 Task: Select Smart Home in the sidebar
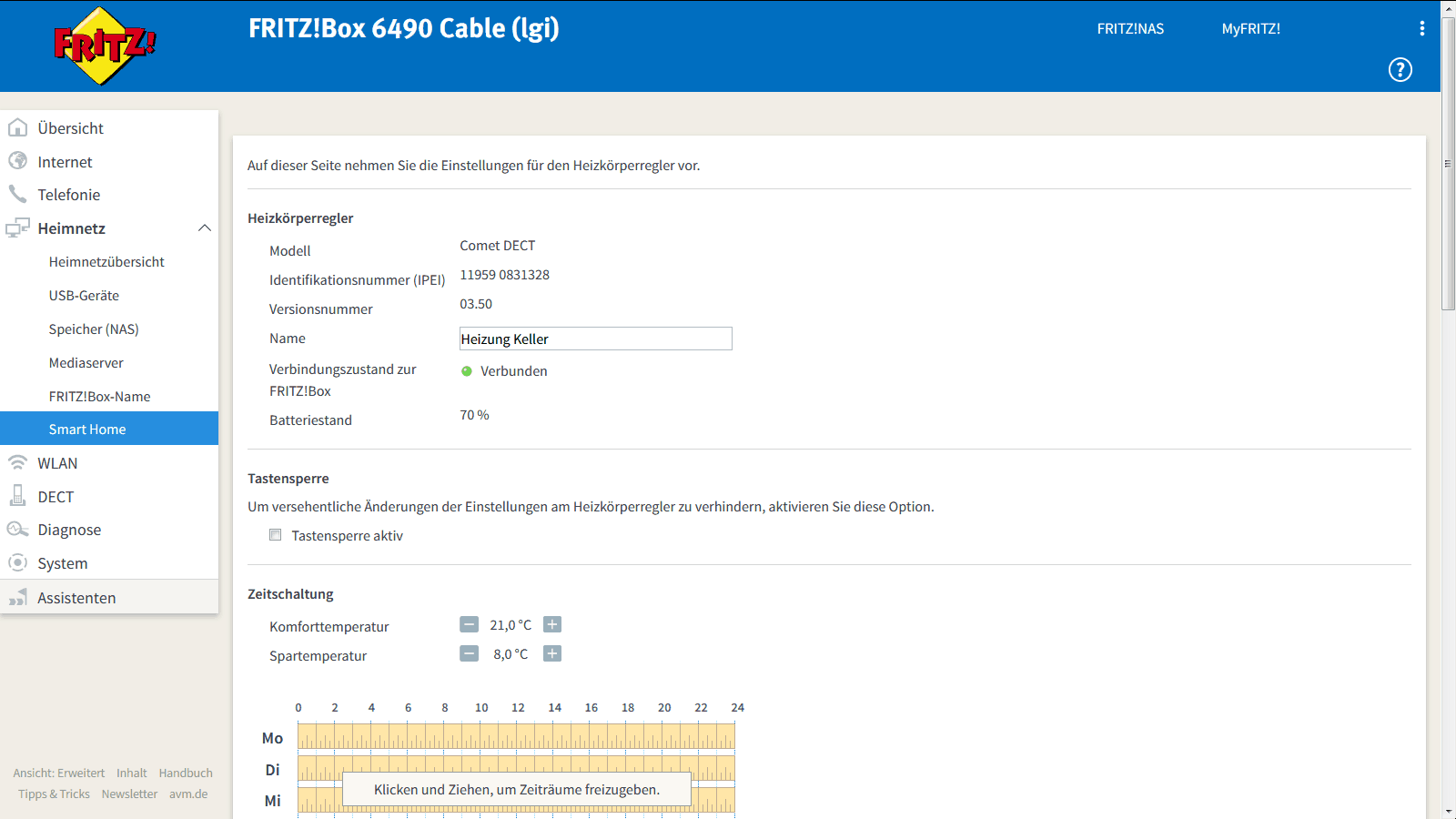tap(109, 429)
